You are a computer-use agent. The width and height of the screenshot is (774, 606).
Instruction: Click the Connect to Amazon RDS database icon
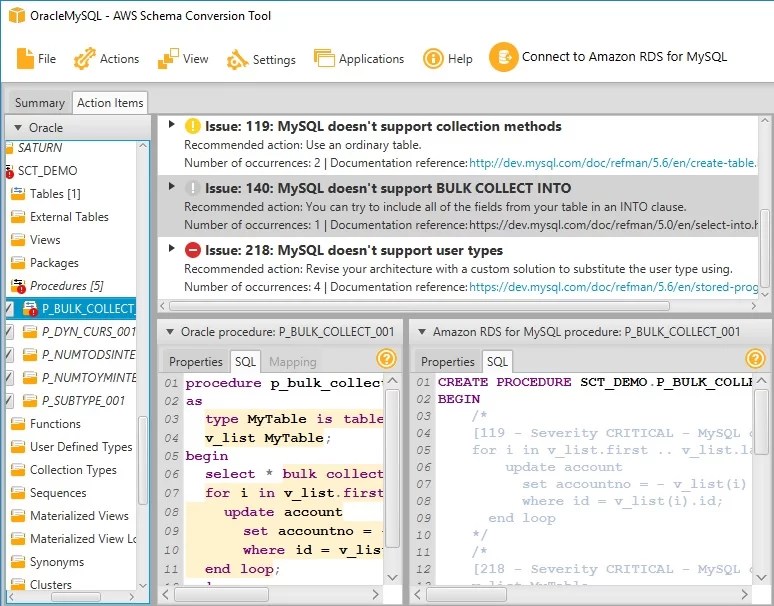click(503, 57)
